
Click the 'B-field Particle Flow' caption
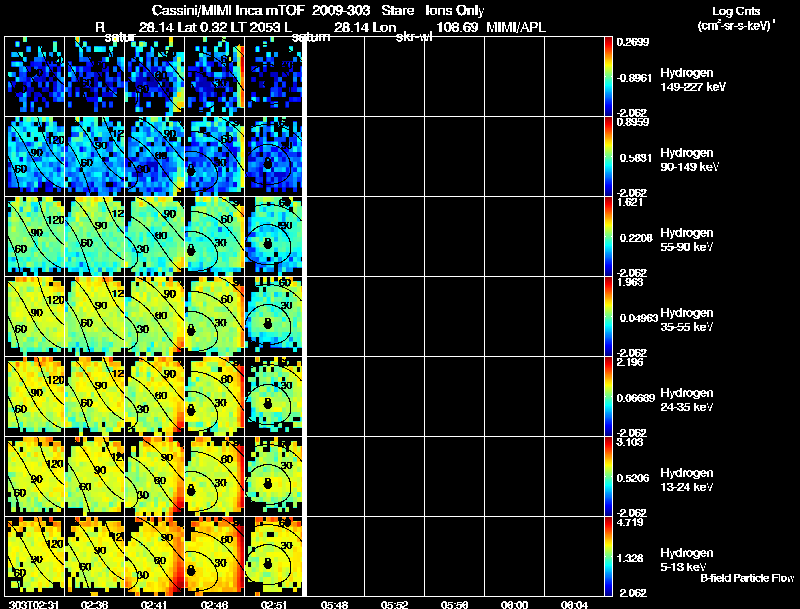[x=747, y=578]
